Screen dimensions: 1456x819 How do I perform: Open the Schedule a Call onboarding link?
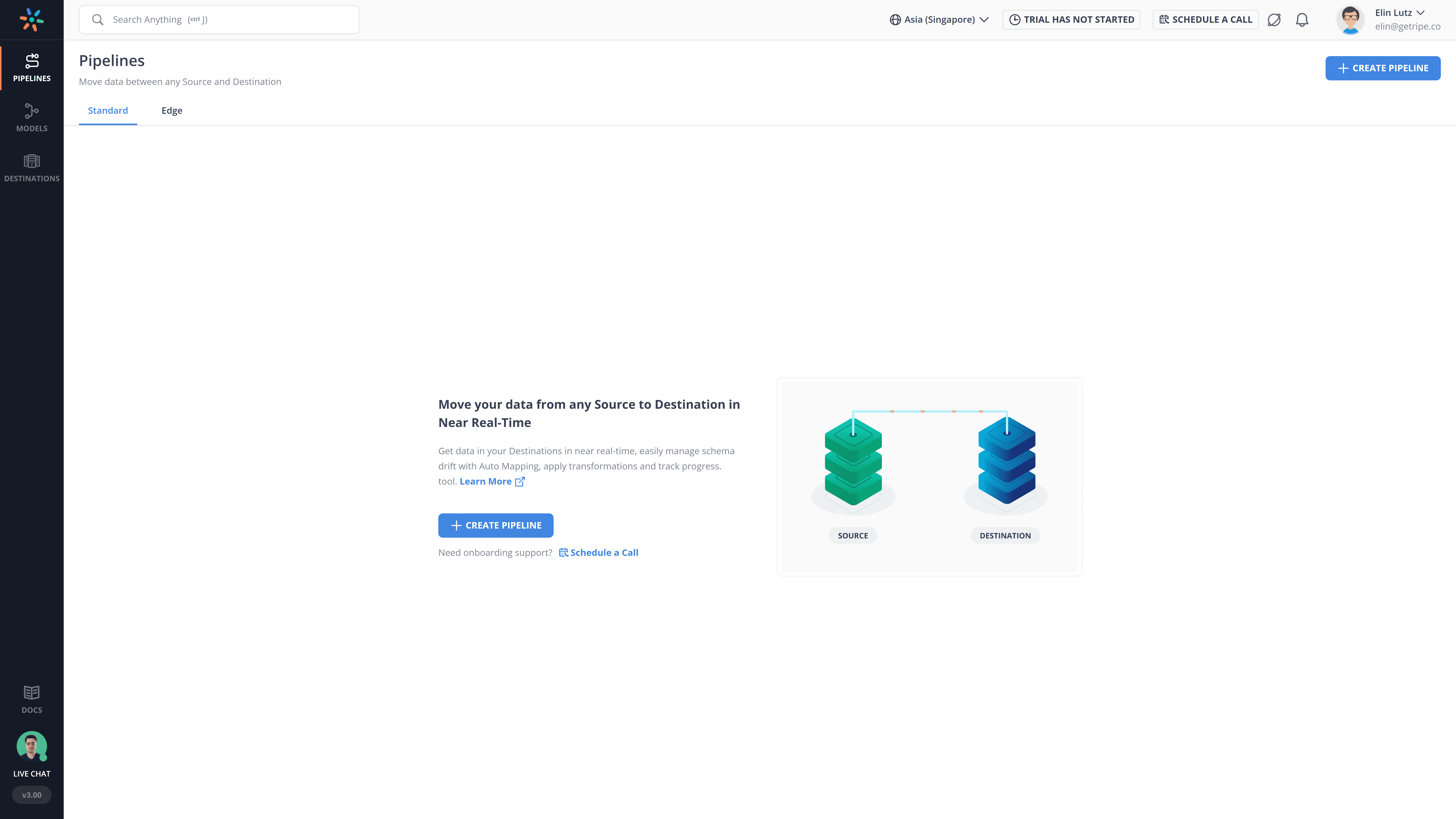pos(599,553)
